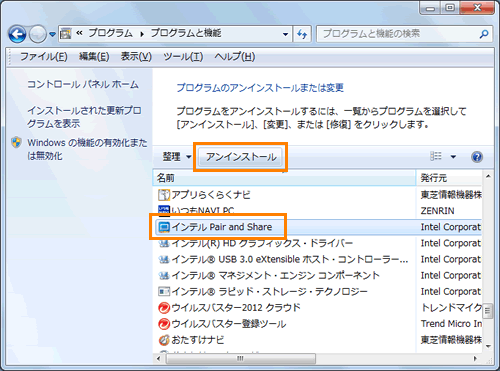
Task: Close the プログラムと機能 window
Action: pos(478,7)
